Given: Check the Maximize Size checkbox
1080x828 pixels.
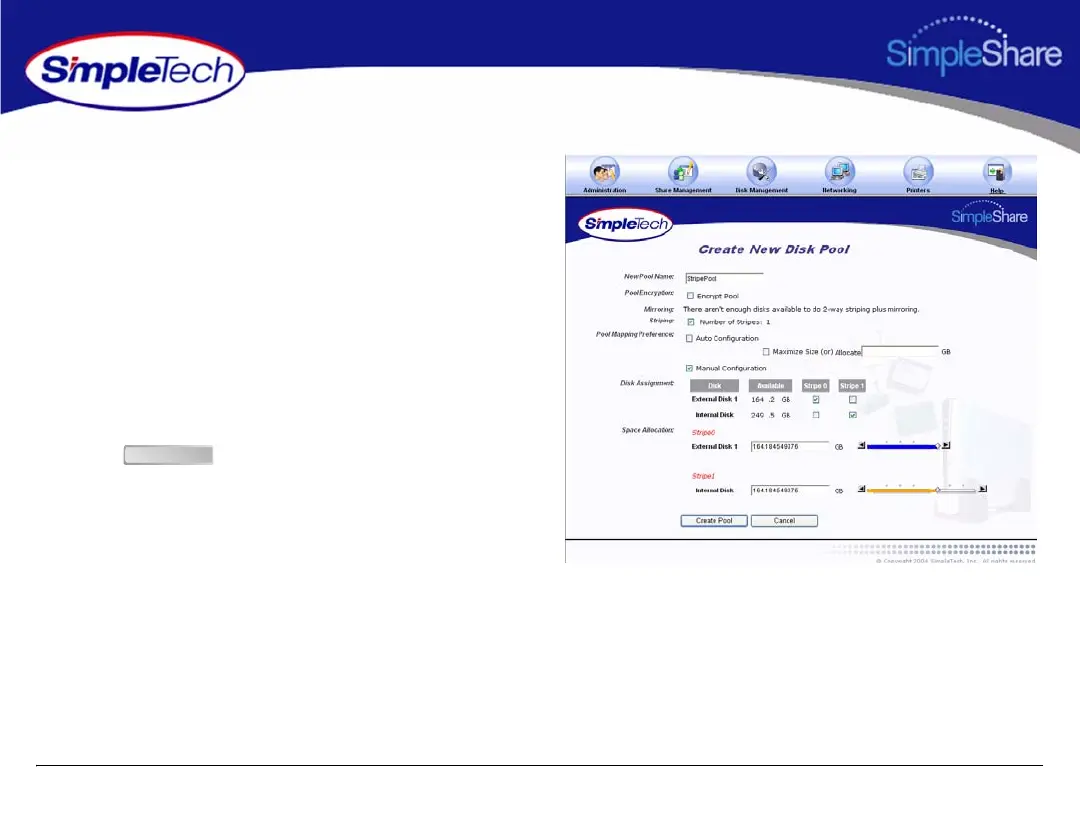Looking at the screenshot, I should (x=766, y=351).
